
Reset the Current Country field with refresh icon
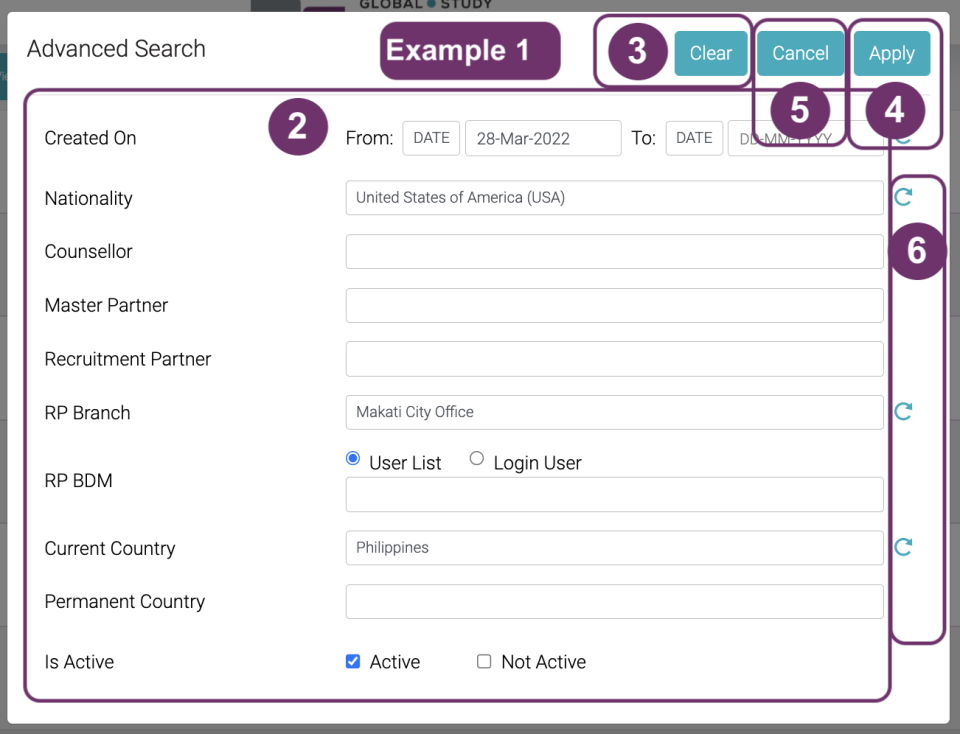(x=903, y=547)
